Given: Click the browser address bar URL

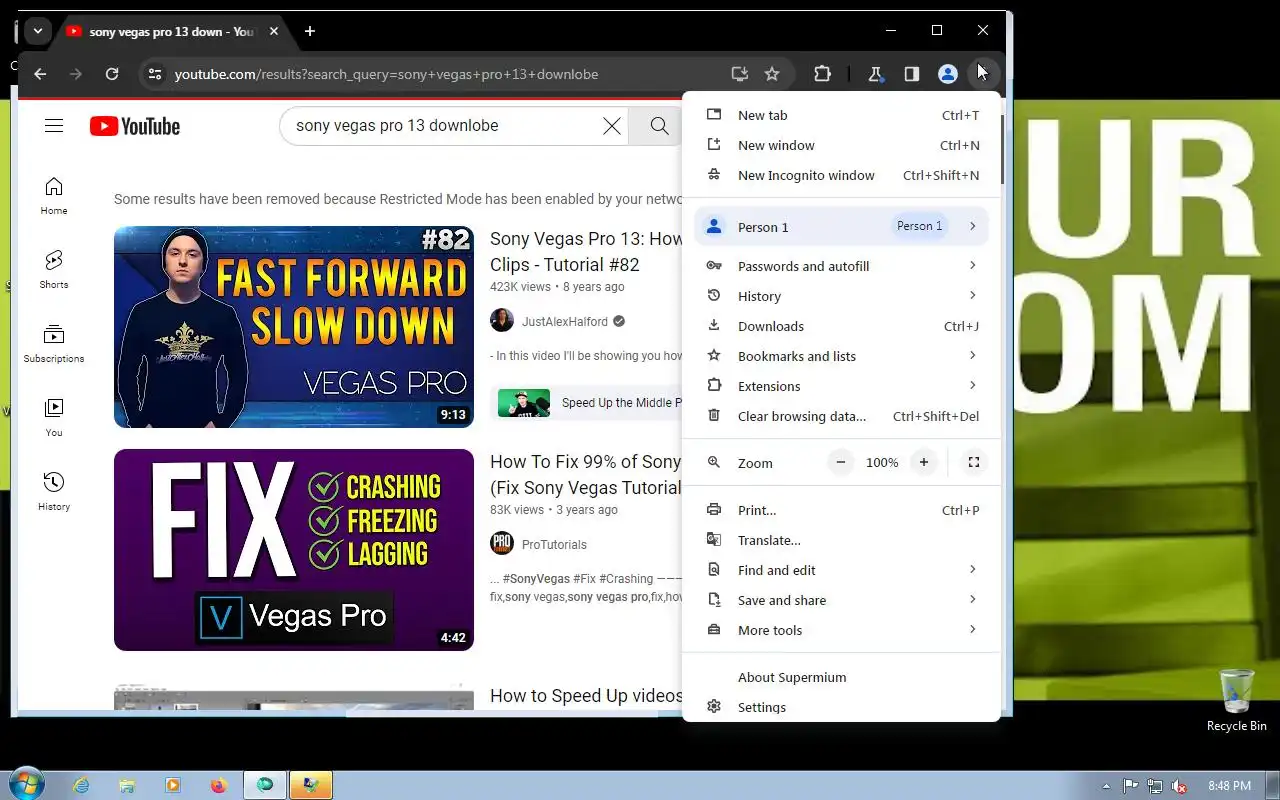Looking at the screenshot, I should click(x=386, y=74).
